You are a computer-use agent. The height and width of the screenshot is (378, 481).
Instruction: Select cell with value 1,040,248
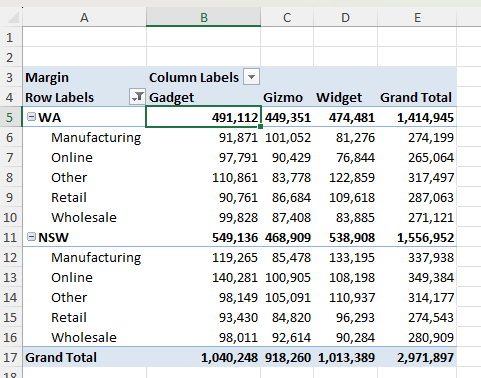click(x=203, y=357)
